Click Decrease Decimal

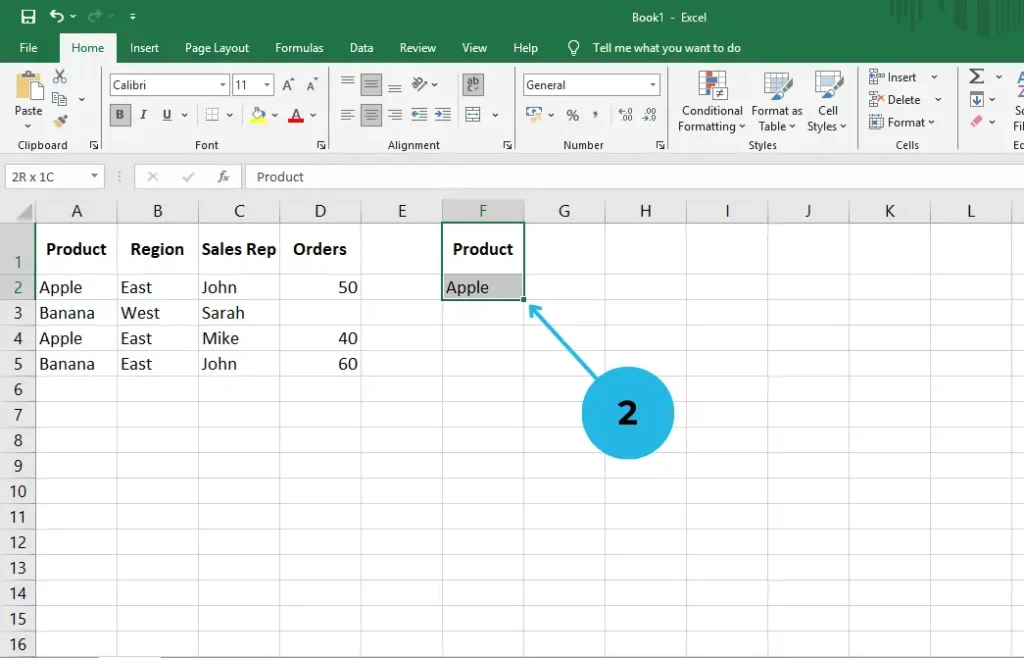pos(649,115)
